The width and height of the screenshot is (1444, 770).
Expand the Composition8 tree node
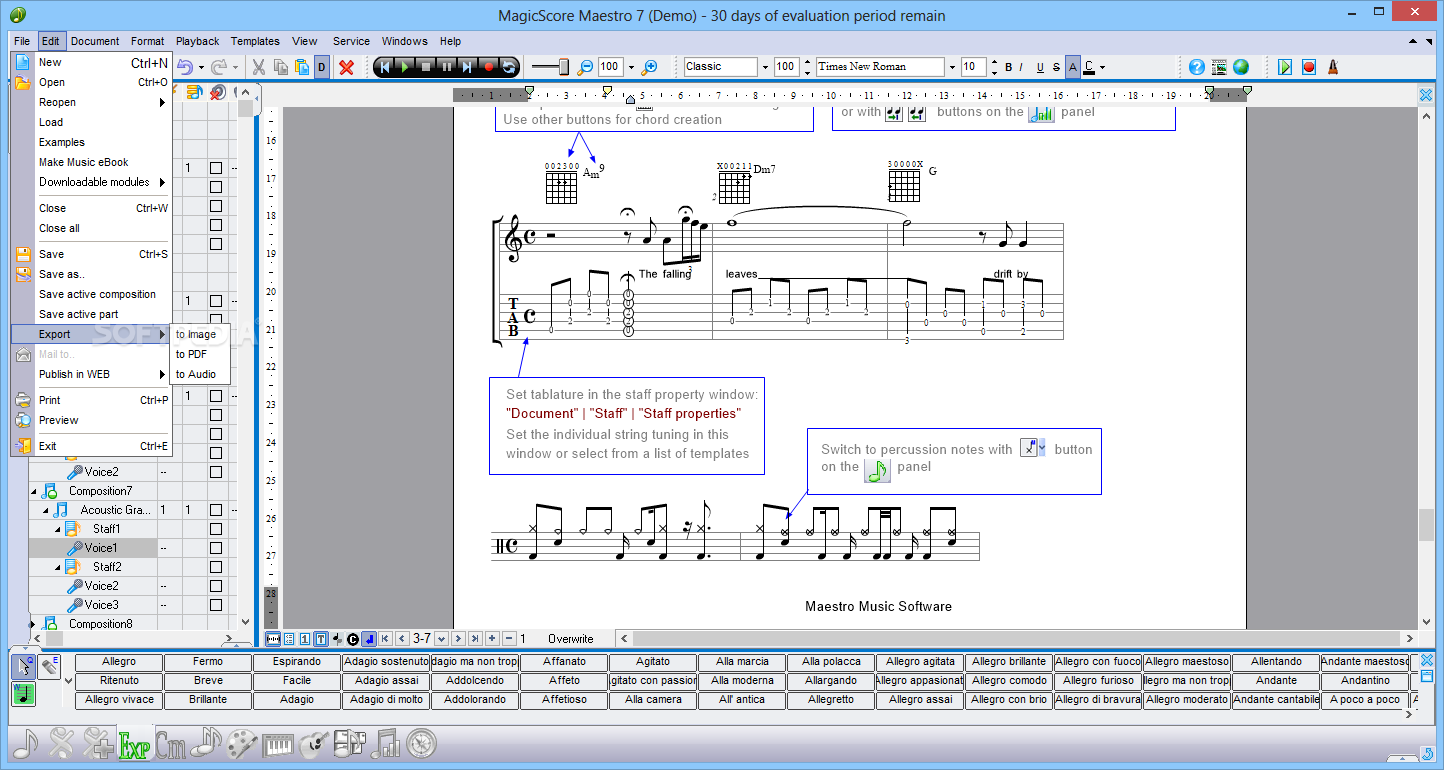pos(34,624)
